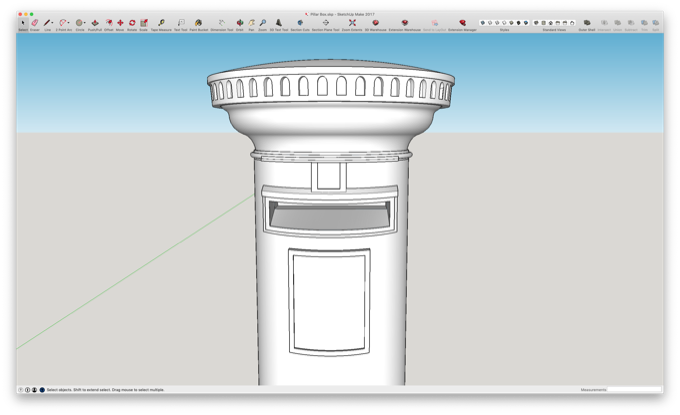Click the Measurements input box
This screenshot has width=680, height=415.
point(634,390)
